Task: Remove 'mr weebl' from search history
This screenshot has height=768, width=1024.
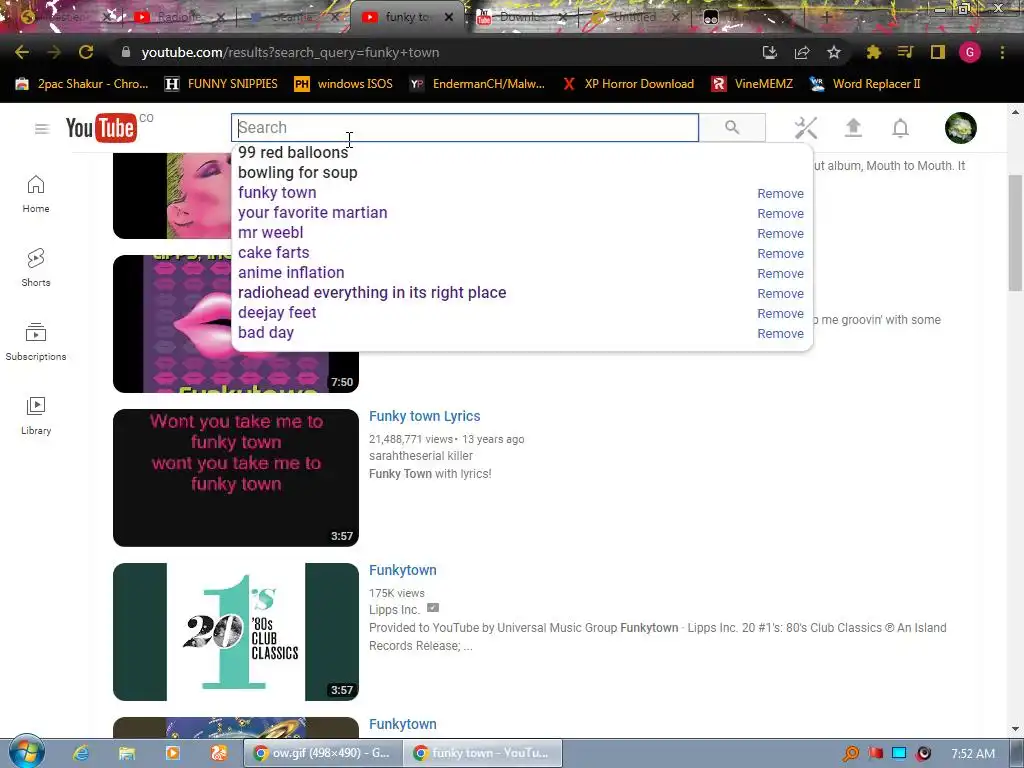Action: [x=780, y=234]
